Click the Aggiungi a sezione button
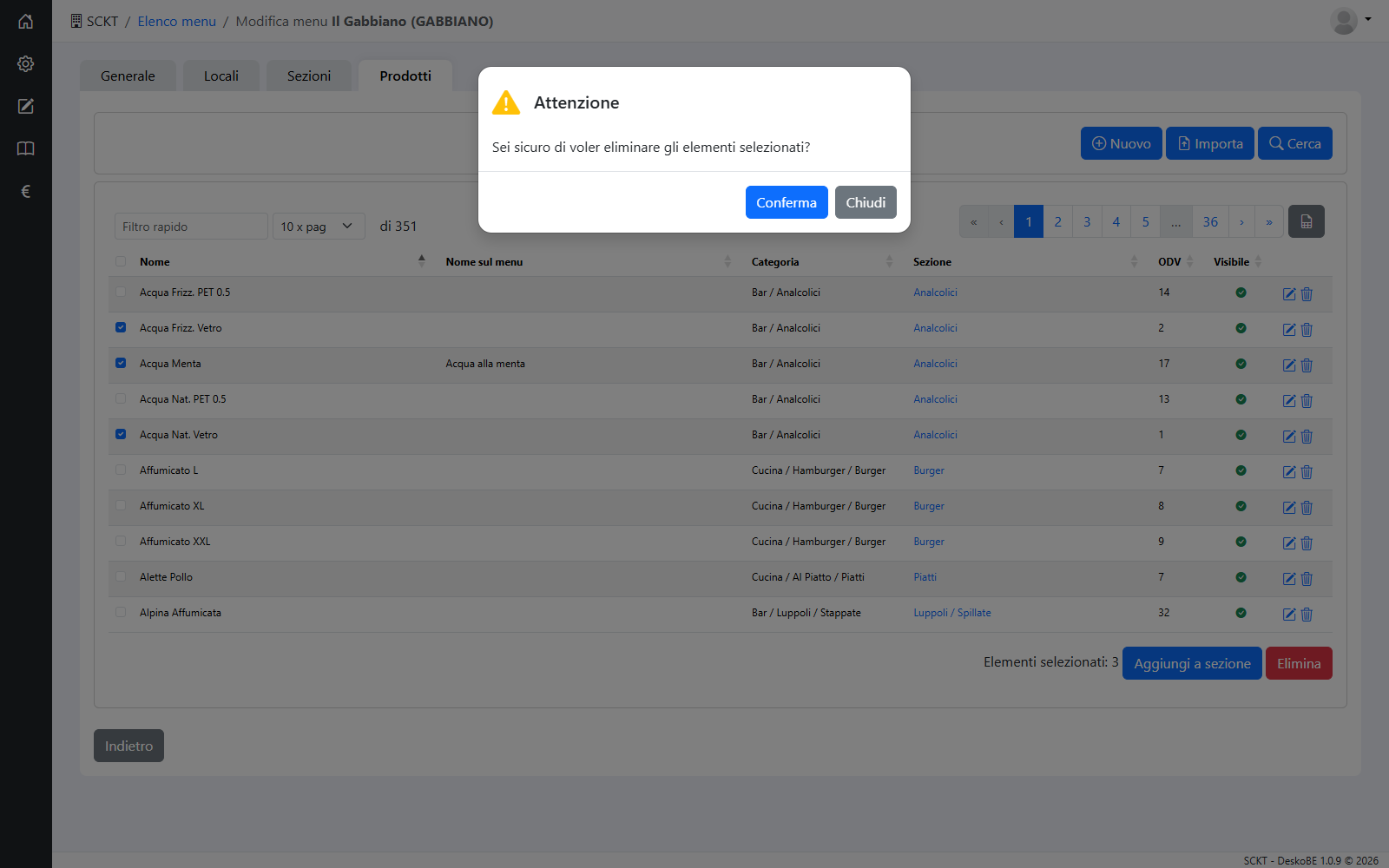Image resolution: width=1389 pixels, height=868 pixels. pyautogui.click(x=1192, y=663)
